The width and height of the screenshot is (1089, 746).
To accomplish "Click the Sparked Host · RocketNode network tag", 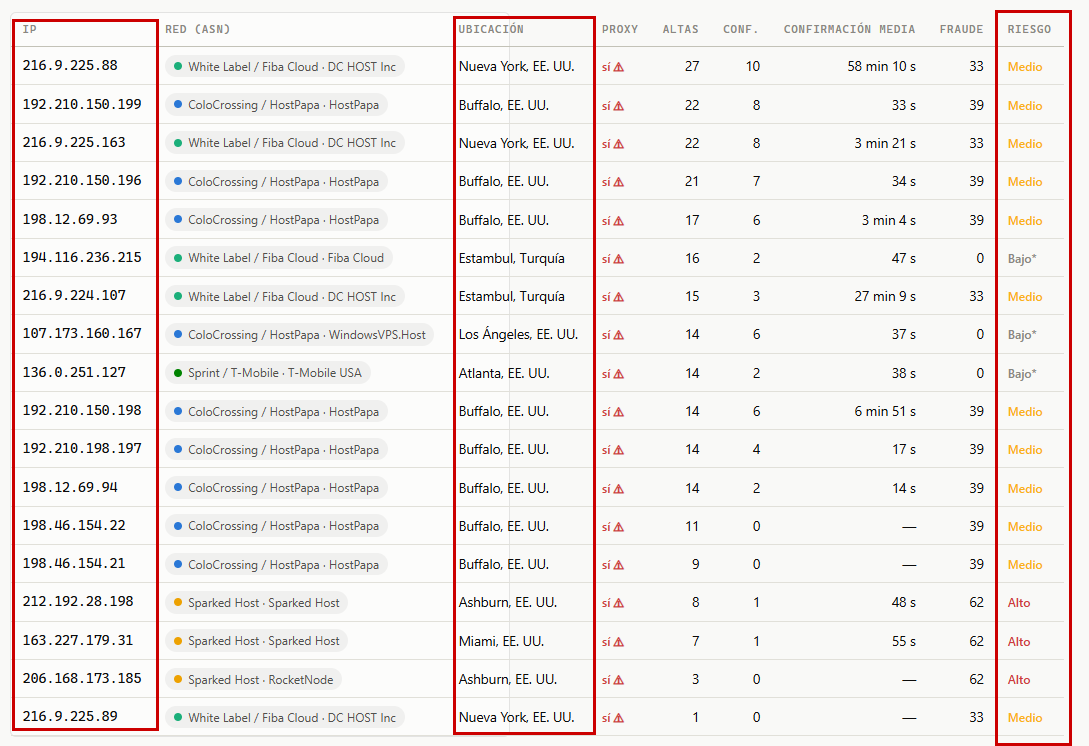I will coord(254,679).
